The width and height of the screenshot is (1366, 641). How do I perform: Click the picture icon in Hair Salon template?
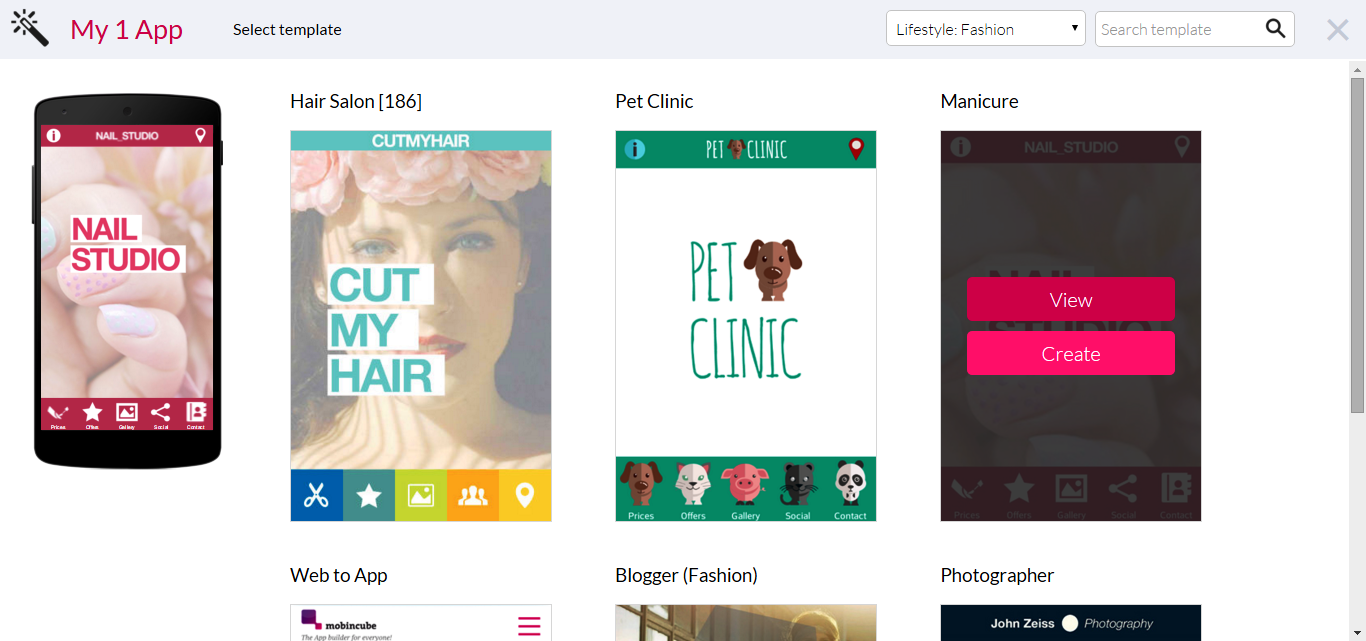421,495
